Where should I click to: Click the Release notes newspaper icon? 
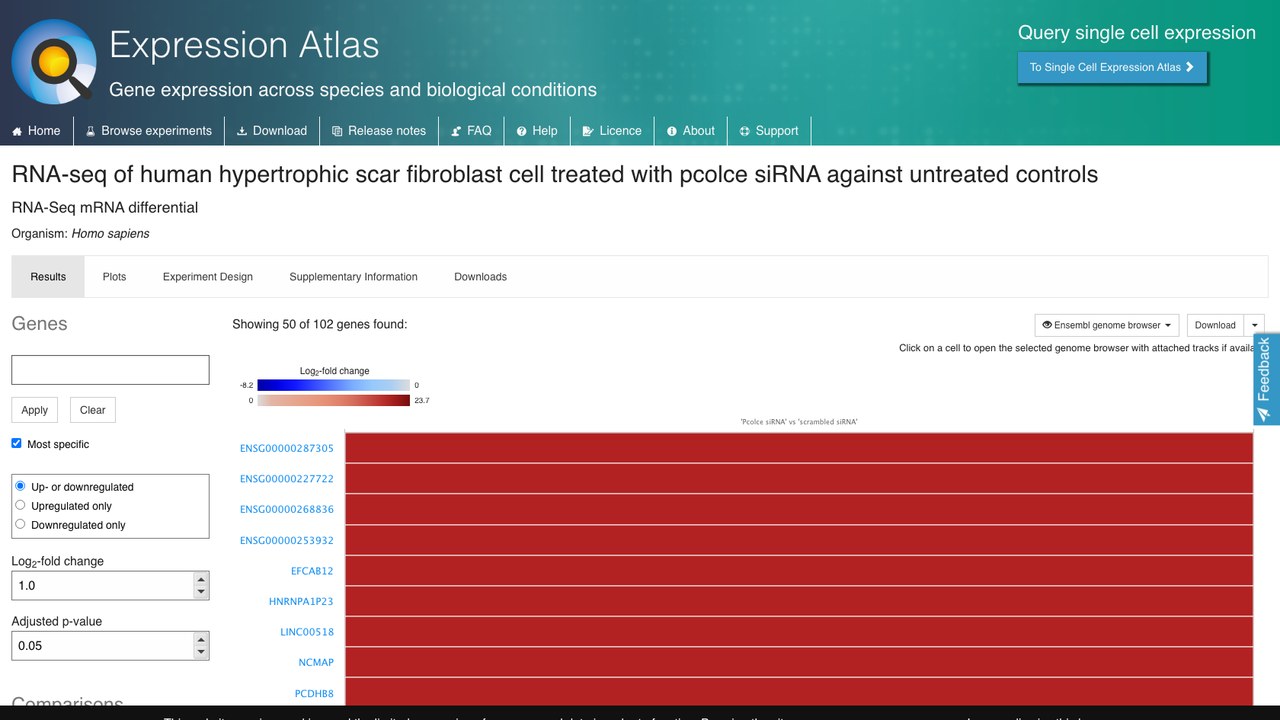337,131
